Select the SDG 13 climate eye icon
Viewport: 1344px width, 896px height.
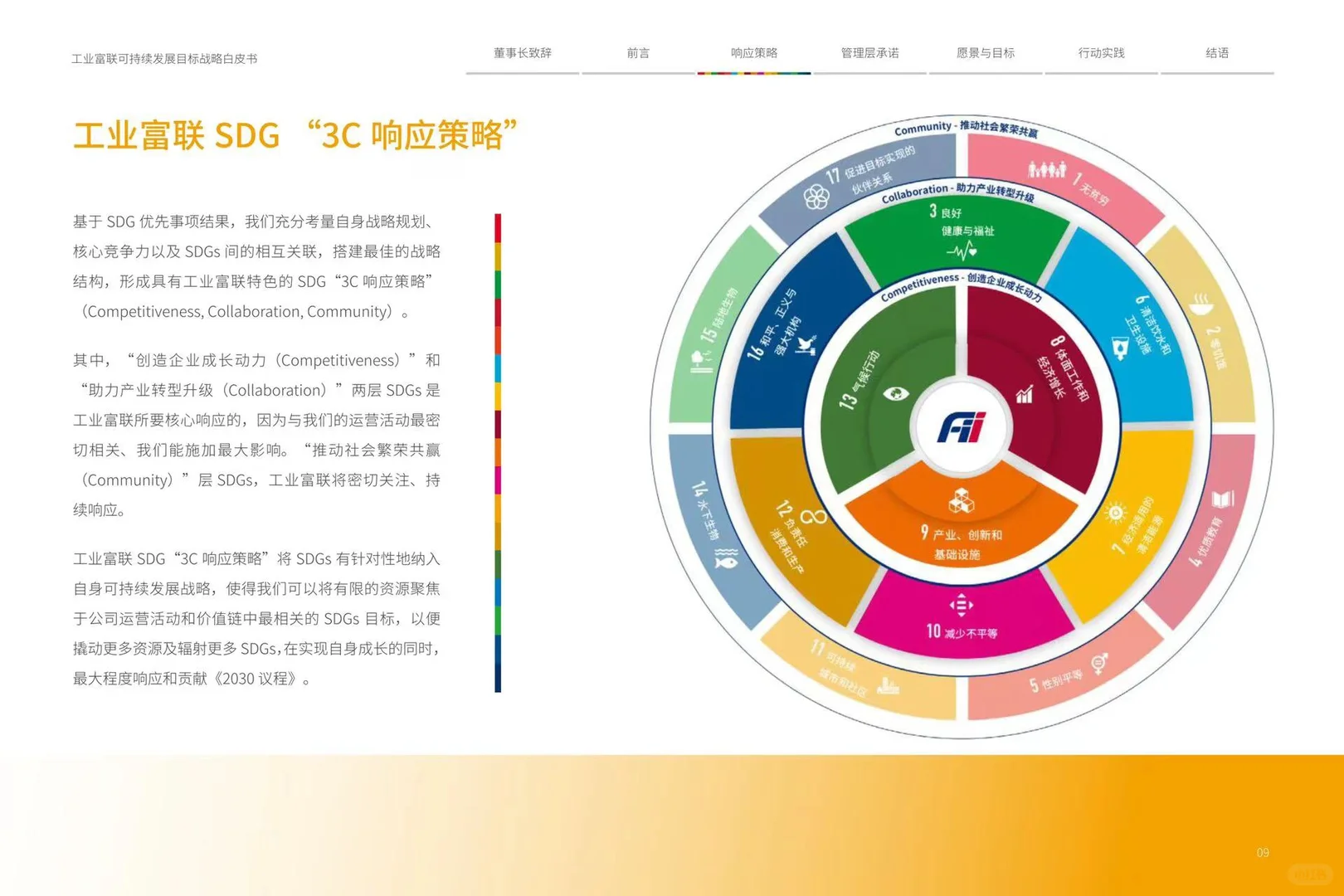point(896,393)
